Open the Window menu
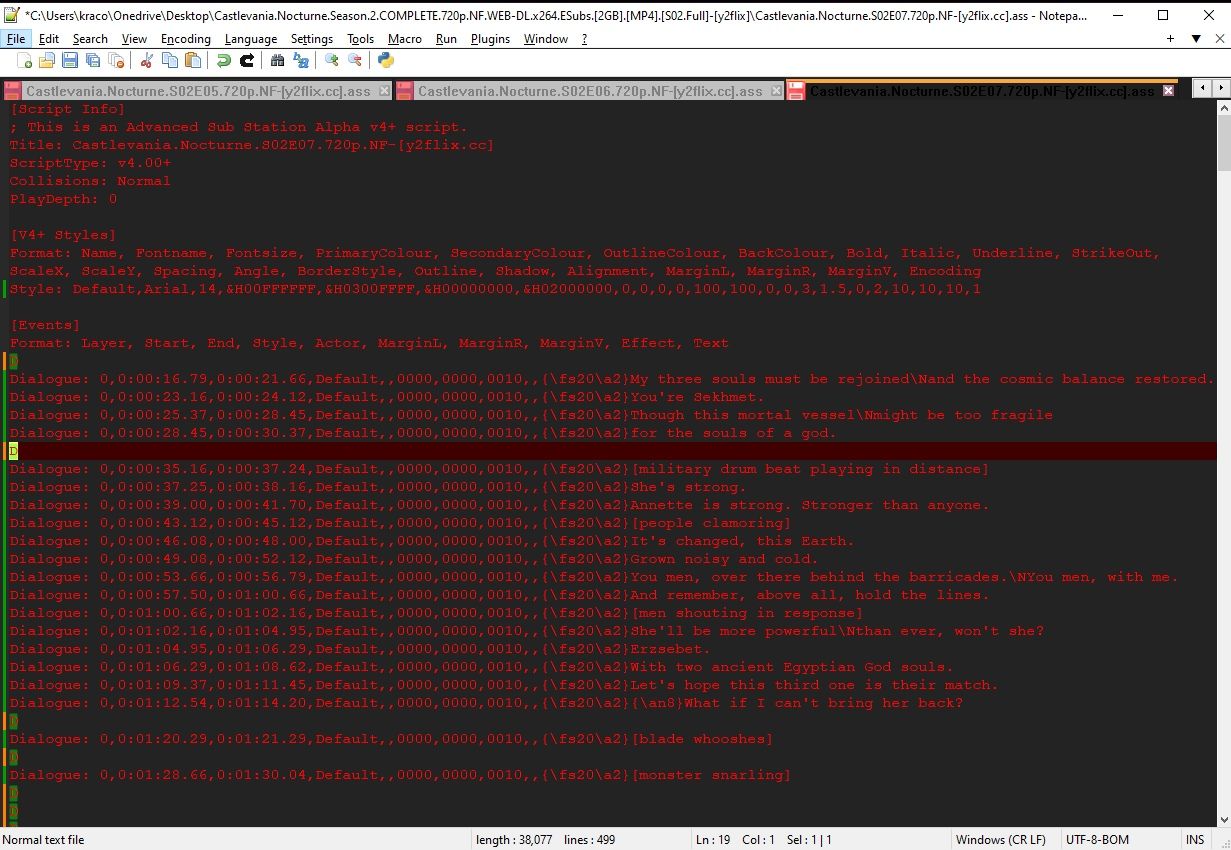The image size is (1231, 850). pyautogui.click(x=546, y=38)
